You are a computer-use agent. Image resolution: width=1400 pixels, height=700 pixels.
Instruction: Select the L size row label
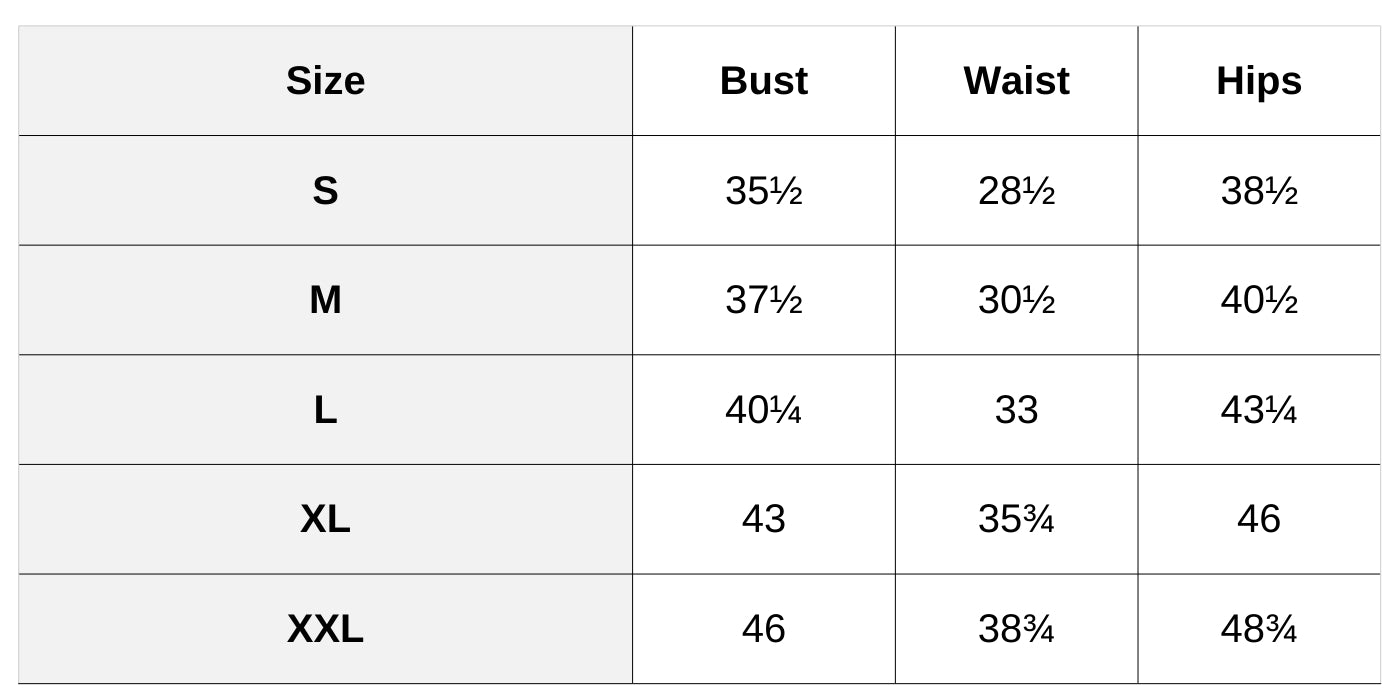tap(325, 410)
